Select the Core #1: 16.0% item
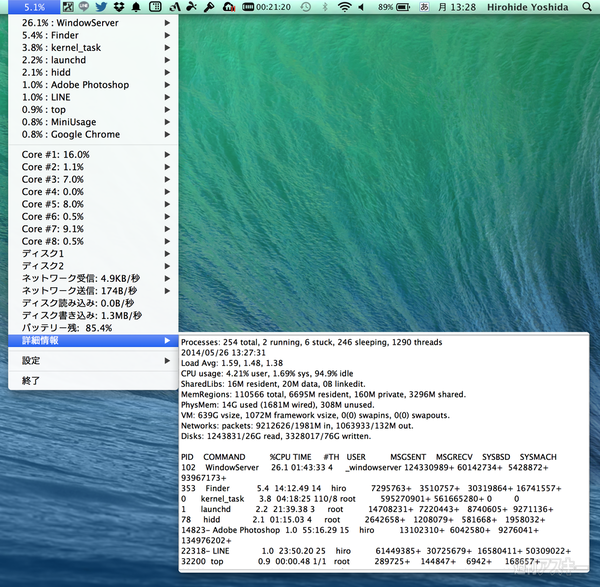 [93, 155]
